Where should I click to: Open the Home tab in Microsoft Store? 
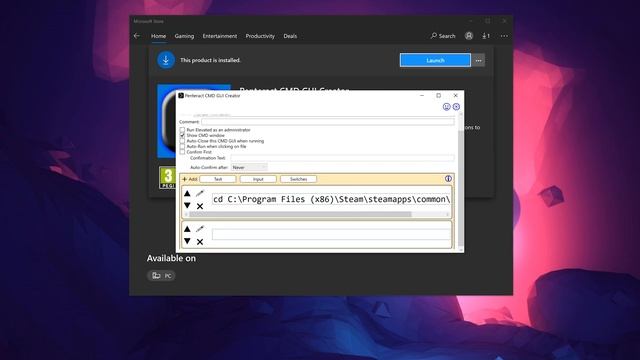158,36
